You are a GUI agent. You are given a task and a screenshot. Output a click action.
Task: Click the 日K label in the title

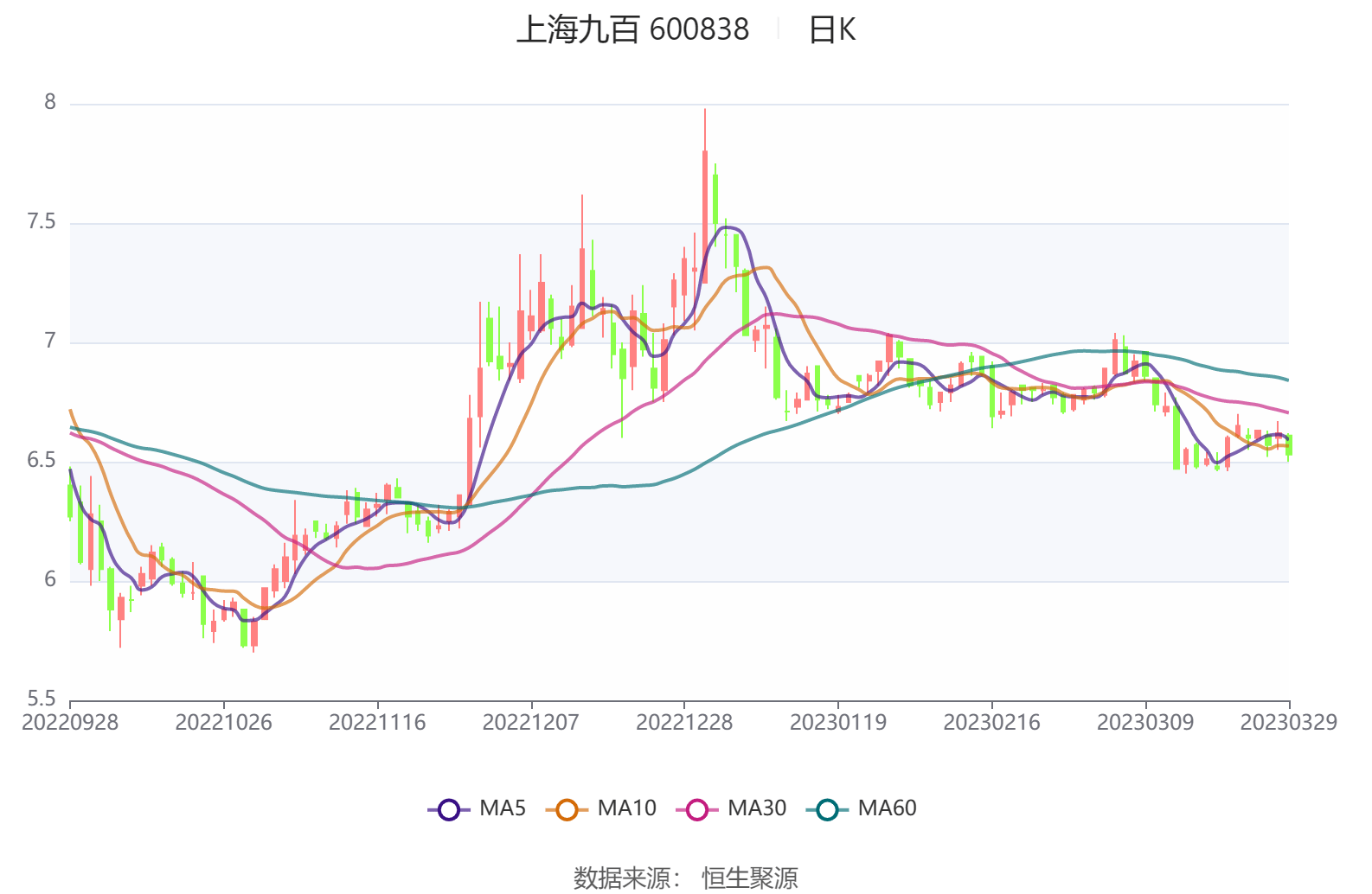pyautogui.click(x=832, y=29)
